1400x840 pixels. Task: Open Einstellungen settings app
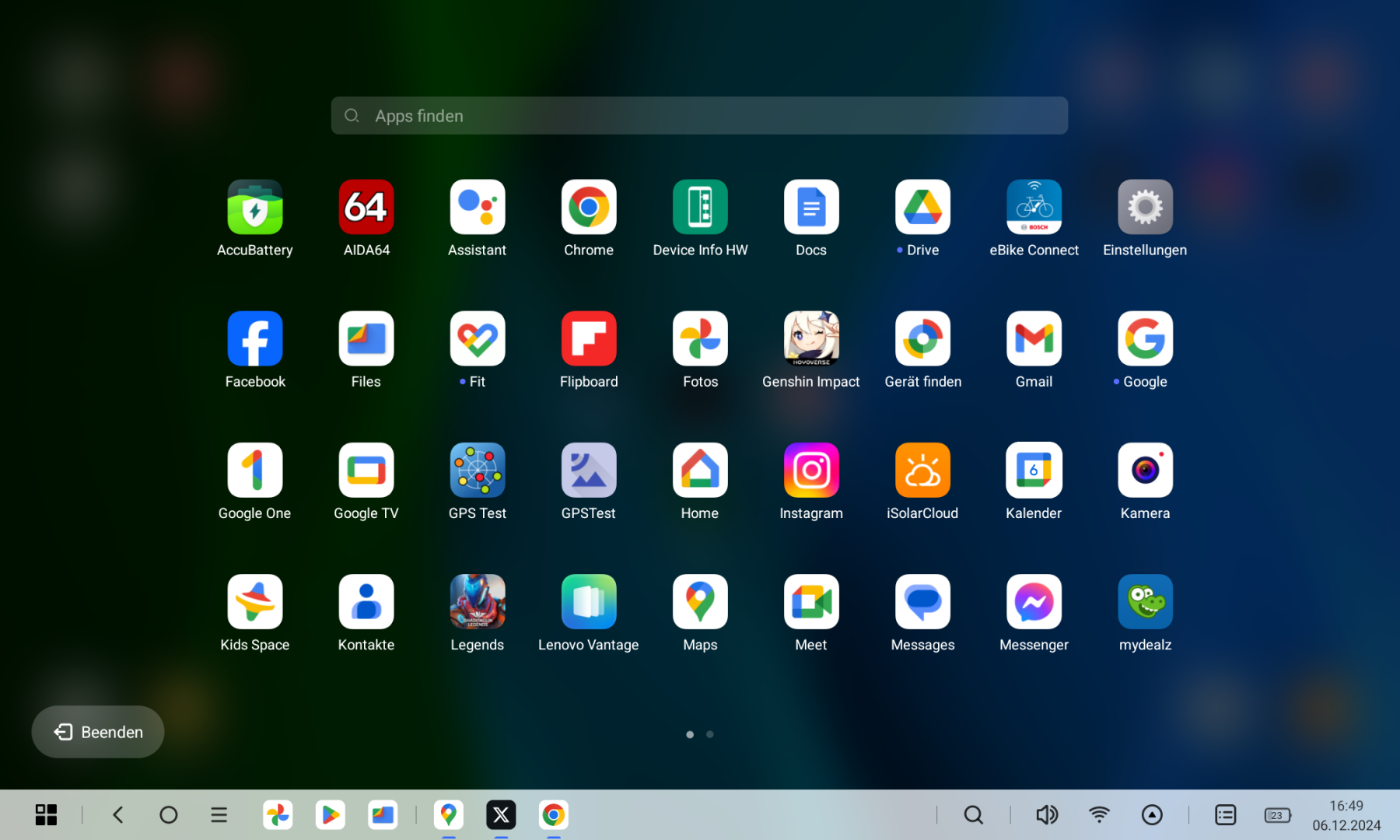[x=1145, y=207]
